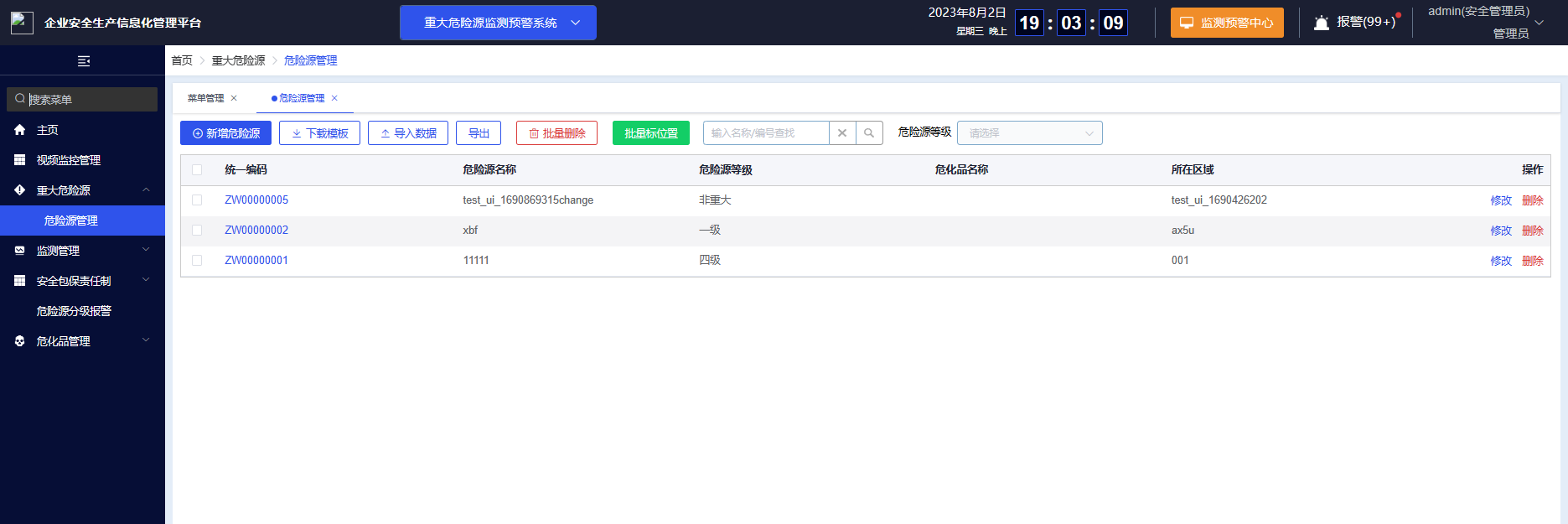Open the 重大危险源监测预警系统 system dropdown
The image size is (1568, 524).
pyautogui.click(x=498, y=23)
